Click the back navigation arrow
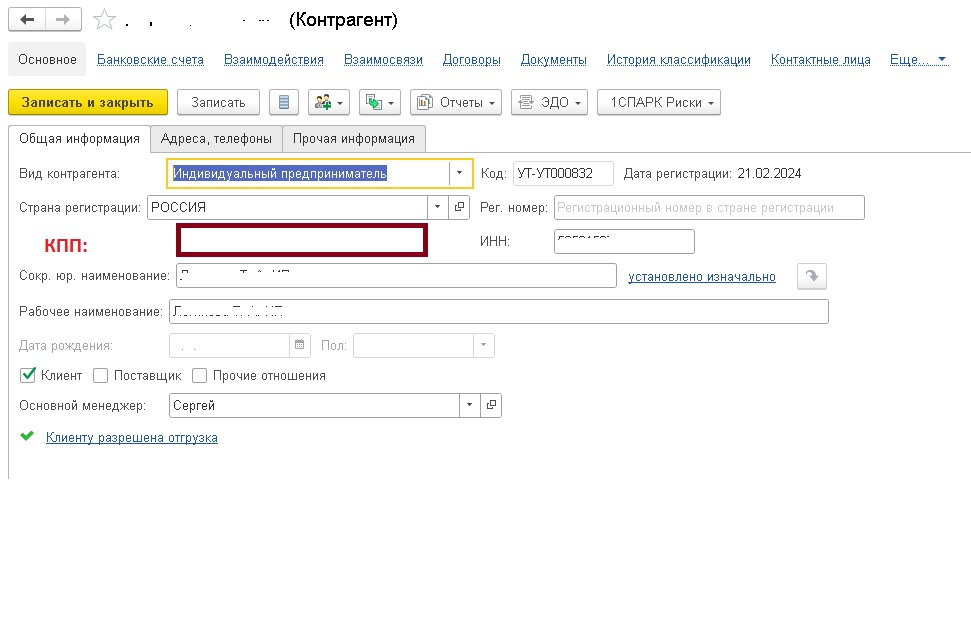 [27, 20]
